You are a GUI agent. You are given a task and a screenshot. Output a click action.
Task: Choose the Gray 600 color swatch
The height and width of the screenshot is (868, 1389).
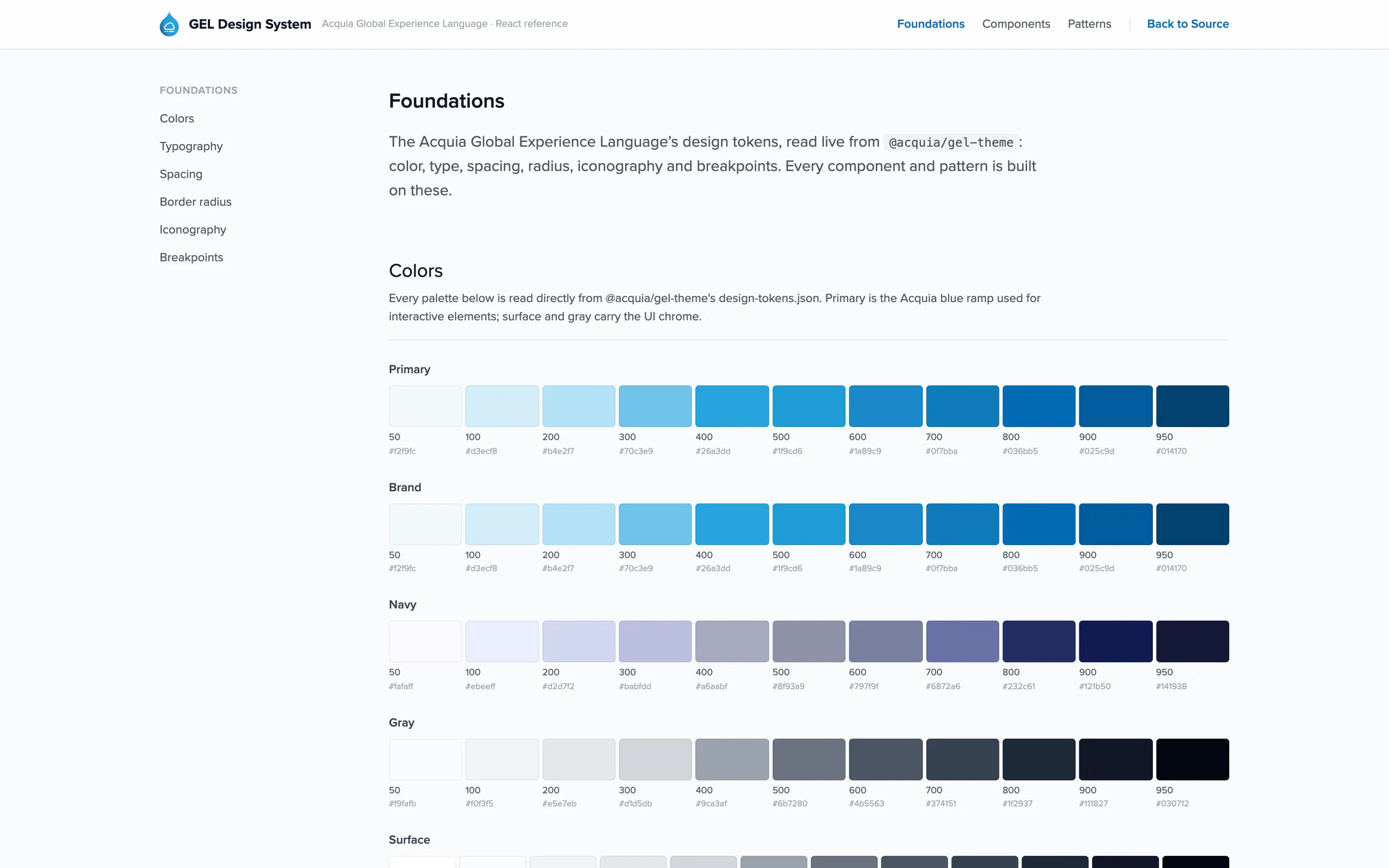pyautogui.click(x=885, y=759)
